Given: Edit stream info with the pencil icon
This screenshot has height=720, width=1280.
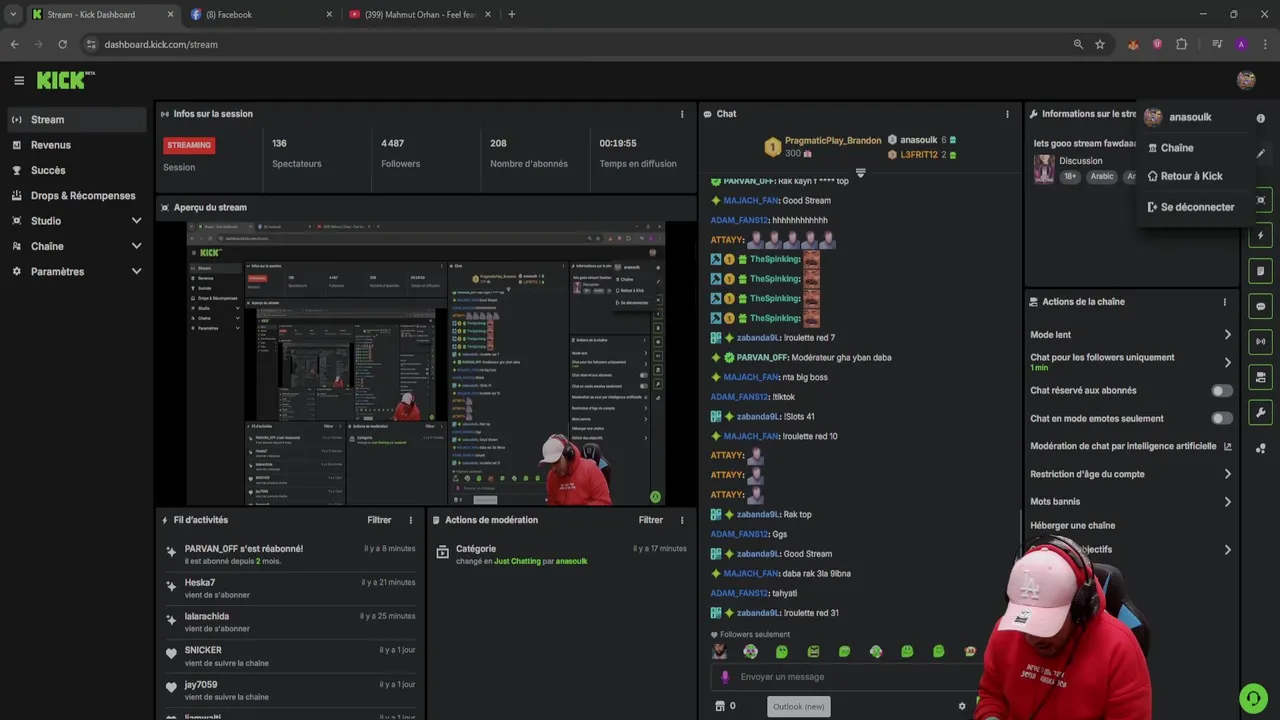Looking at the screenshot, I should pos(1260,154).
